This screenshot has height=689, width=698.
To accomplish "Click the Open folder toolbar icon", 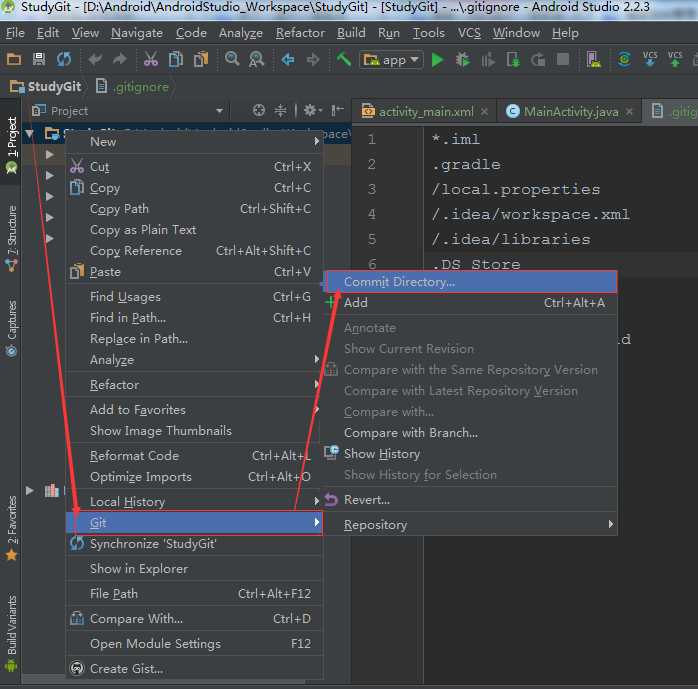I will (14, 59).
